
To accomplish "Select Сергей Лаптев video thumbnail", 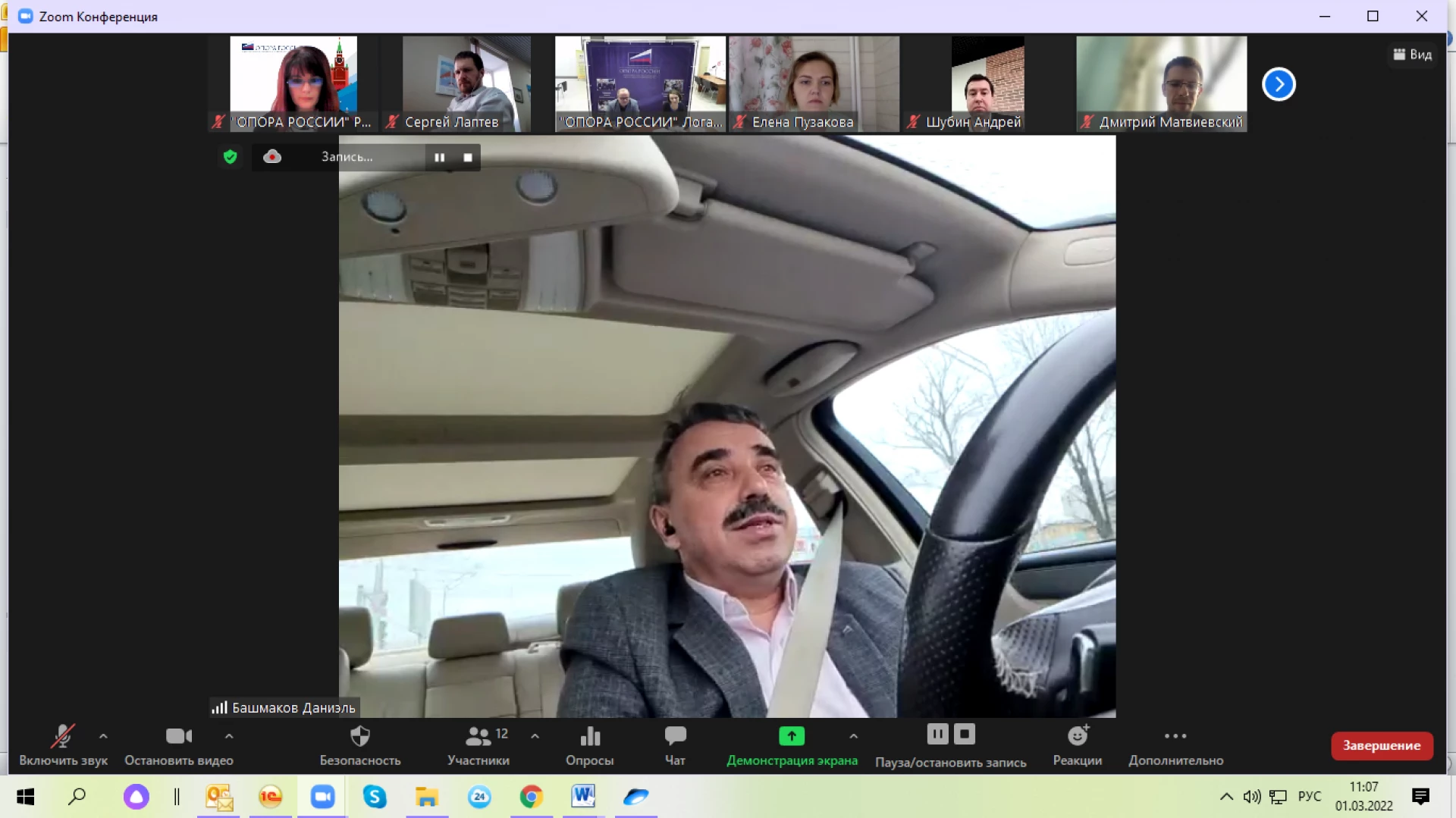I will click(466, 84).
